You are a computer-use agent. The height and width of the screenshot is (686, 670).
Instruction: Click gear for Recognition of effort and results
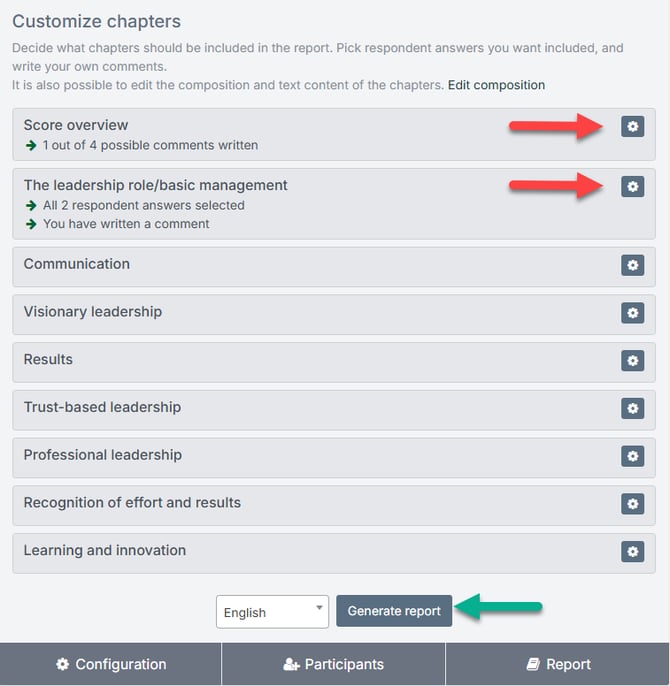(x=632, y=503)
